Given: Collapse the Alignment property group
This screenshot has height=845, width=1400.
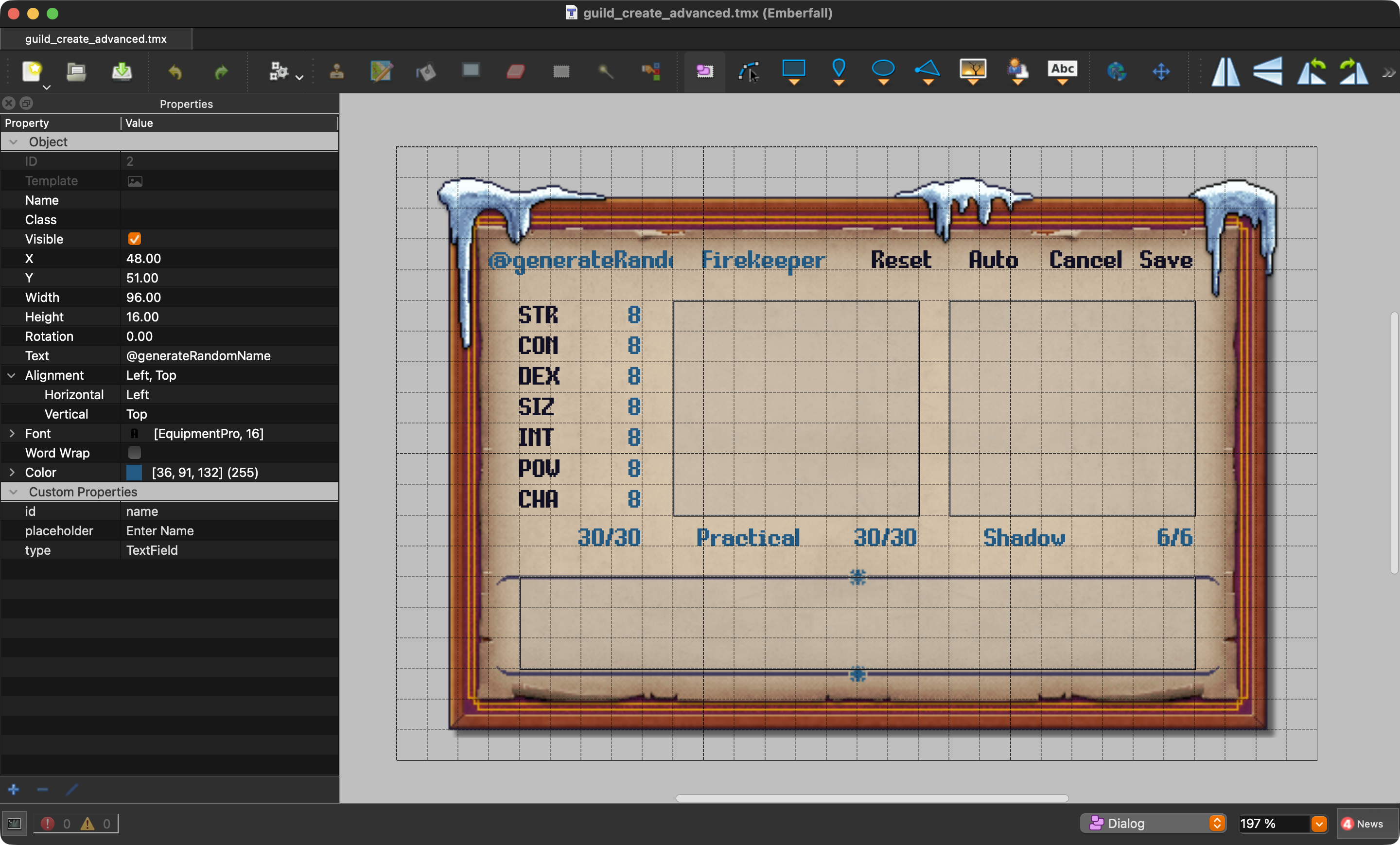Looking at the screenshot, I should [x=11, y=375].
